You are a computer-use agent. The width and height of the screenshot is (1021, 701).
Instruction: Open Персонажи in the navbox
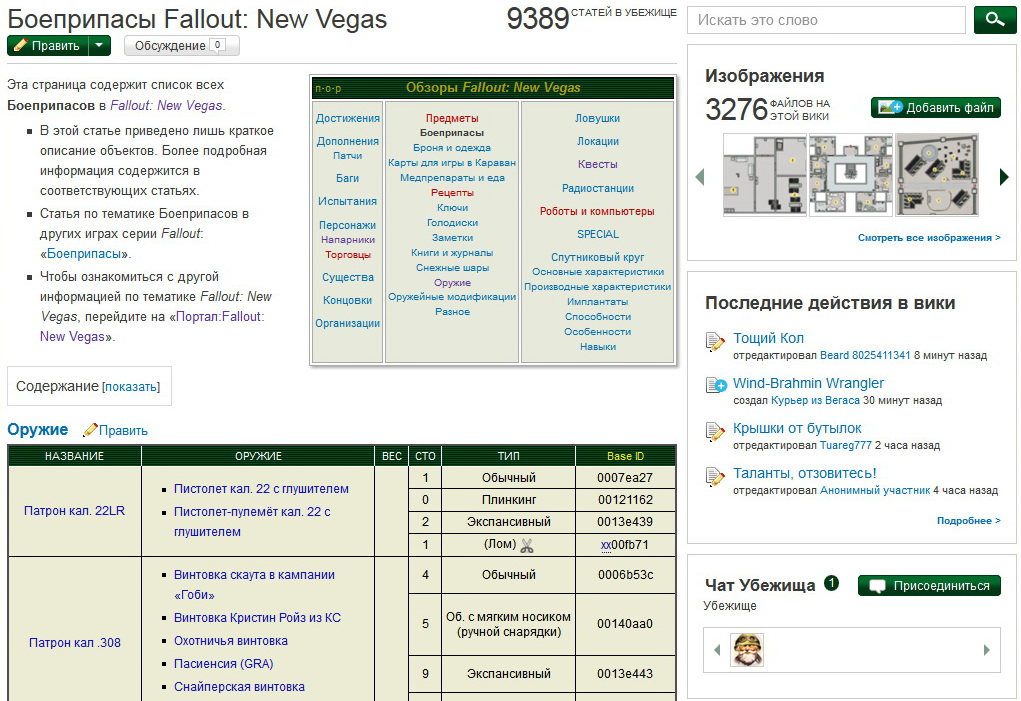pos(348,225)
